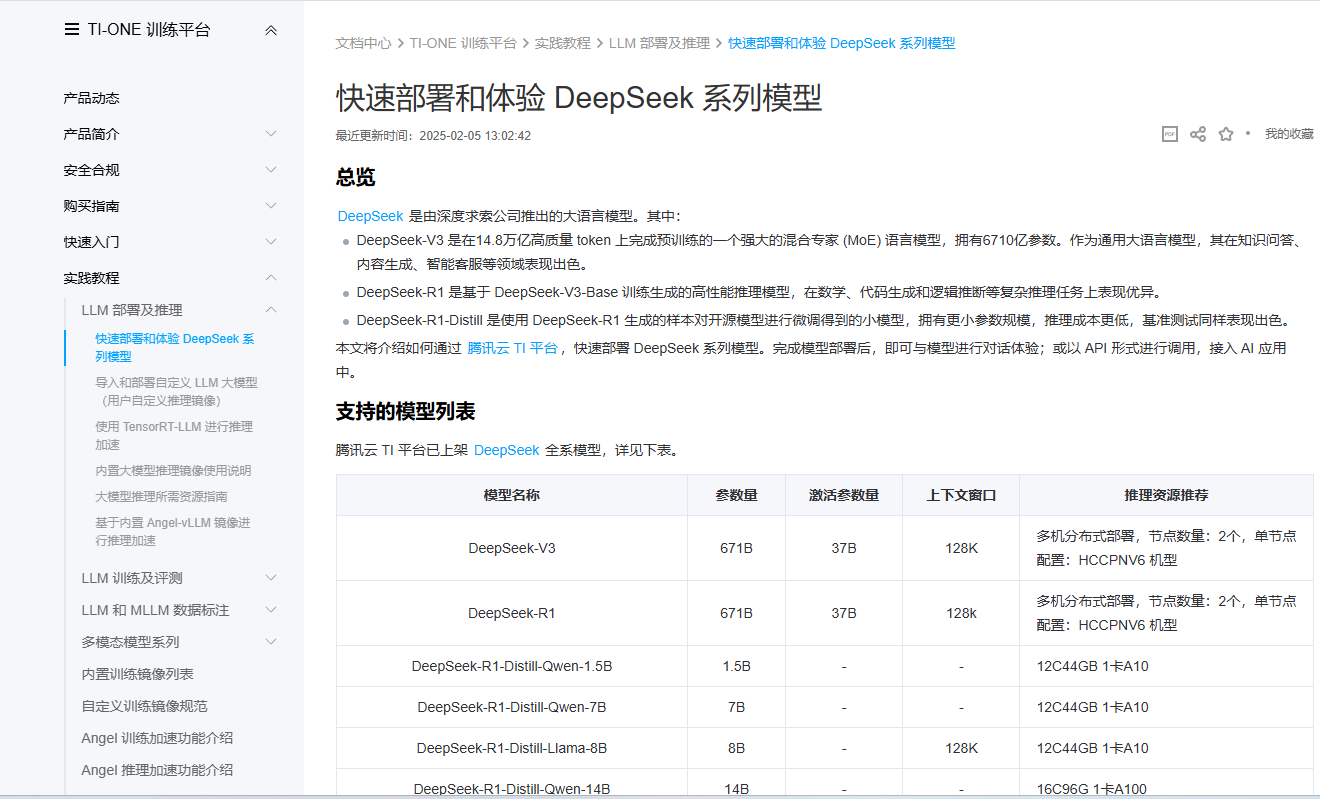
Task: Open the 腾讯云 TI 平台 hyperlink
Action: [512, 348]
